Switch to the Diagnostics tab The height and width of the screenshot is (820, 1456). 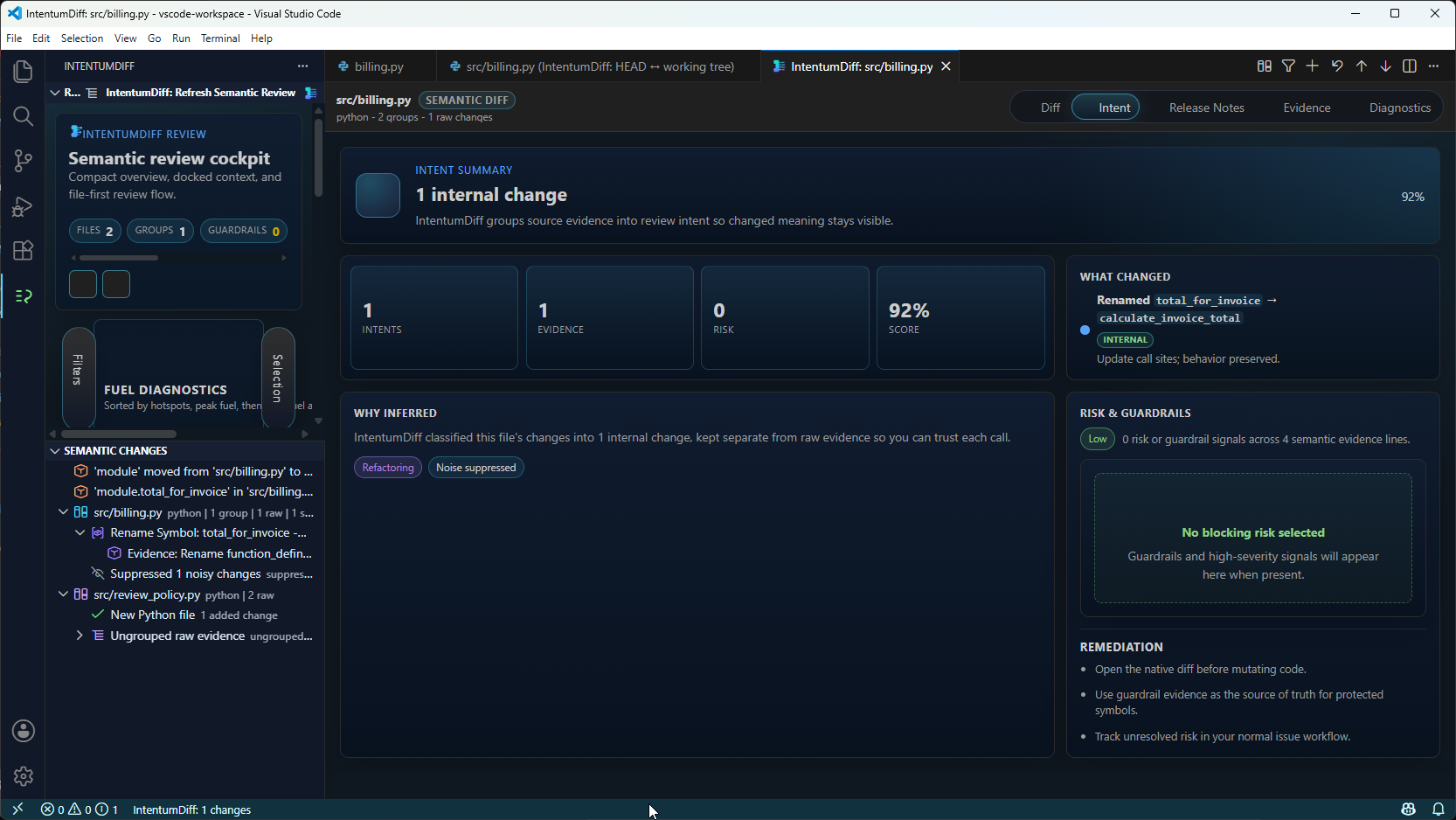point(1399,108)
